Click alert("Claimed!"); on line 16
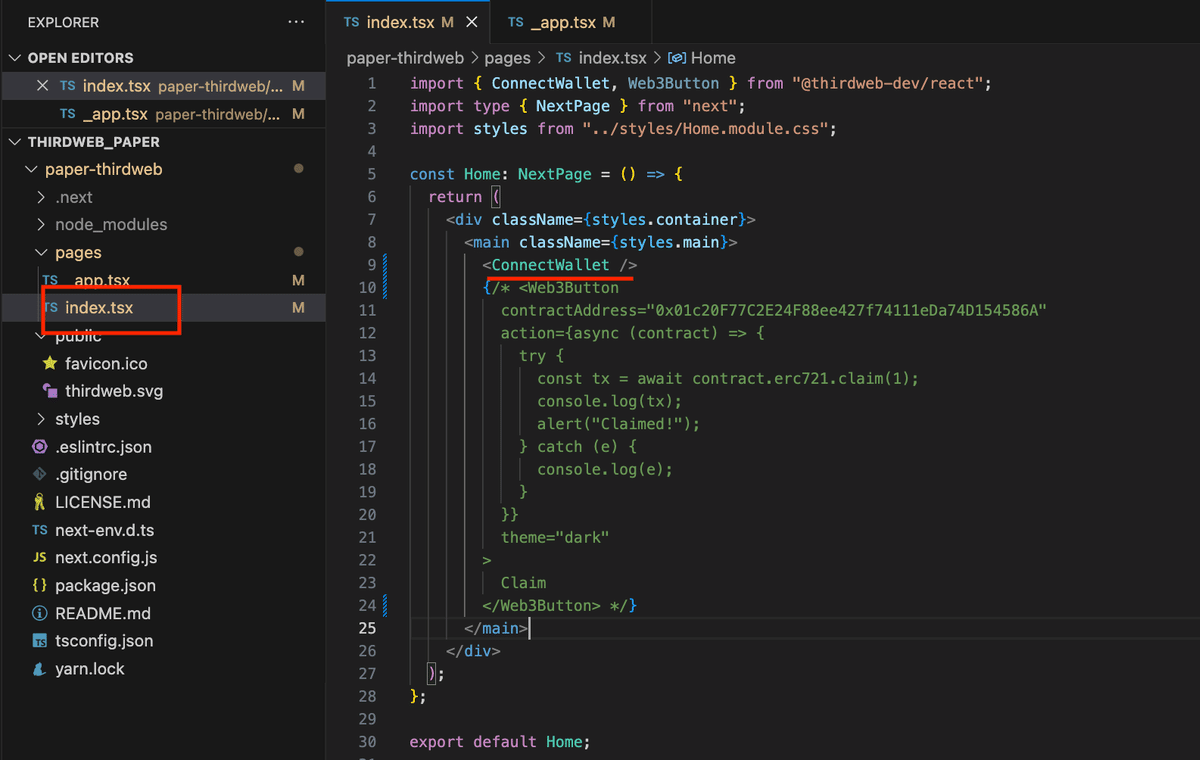 coord(619,424)
